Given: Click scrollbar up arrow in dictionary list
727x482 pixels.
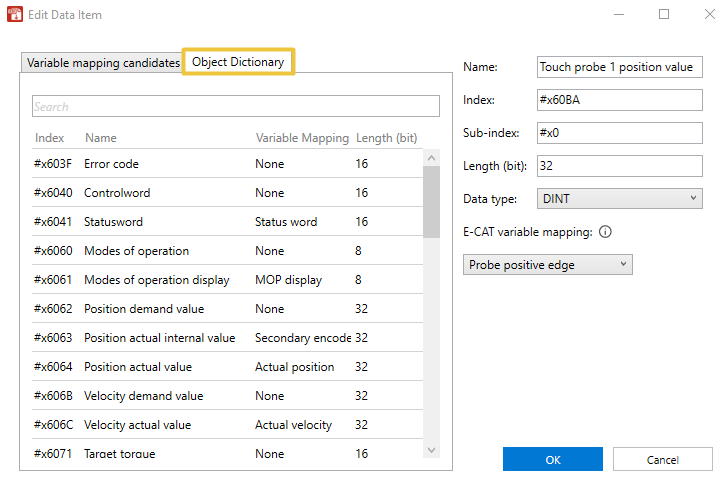Looking at the screenshot, I should tap(432, 157).
